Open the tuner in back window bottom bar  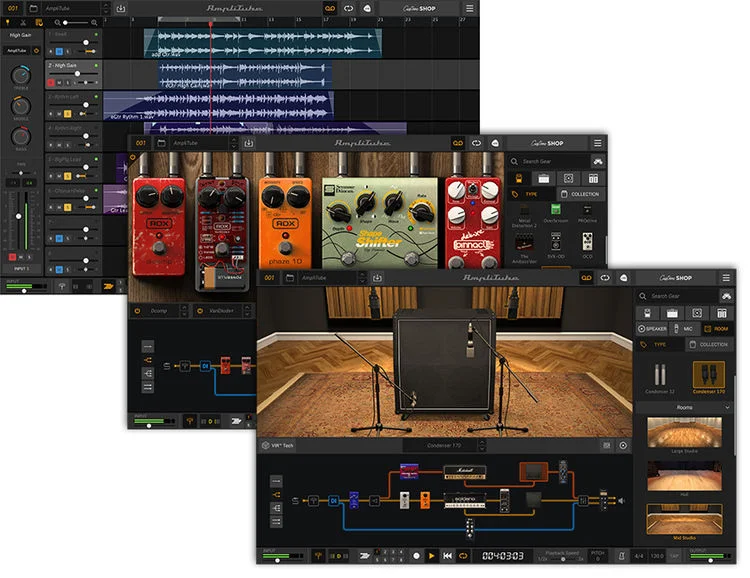[62, 286]
